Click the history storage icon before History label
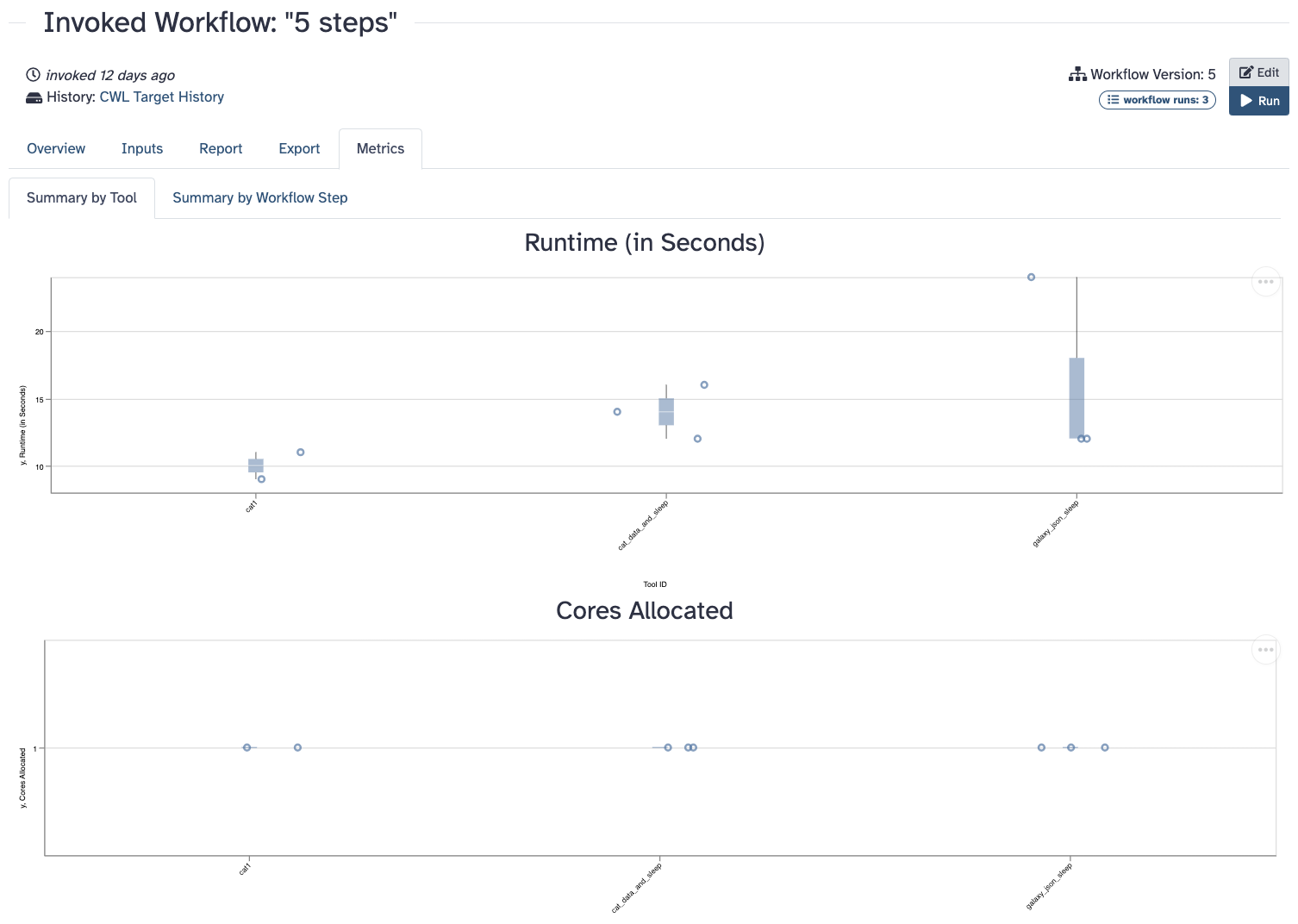 click(x=33, y=97)
